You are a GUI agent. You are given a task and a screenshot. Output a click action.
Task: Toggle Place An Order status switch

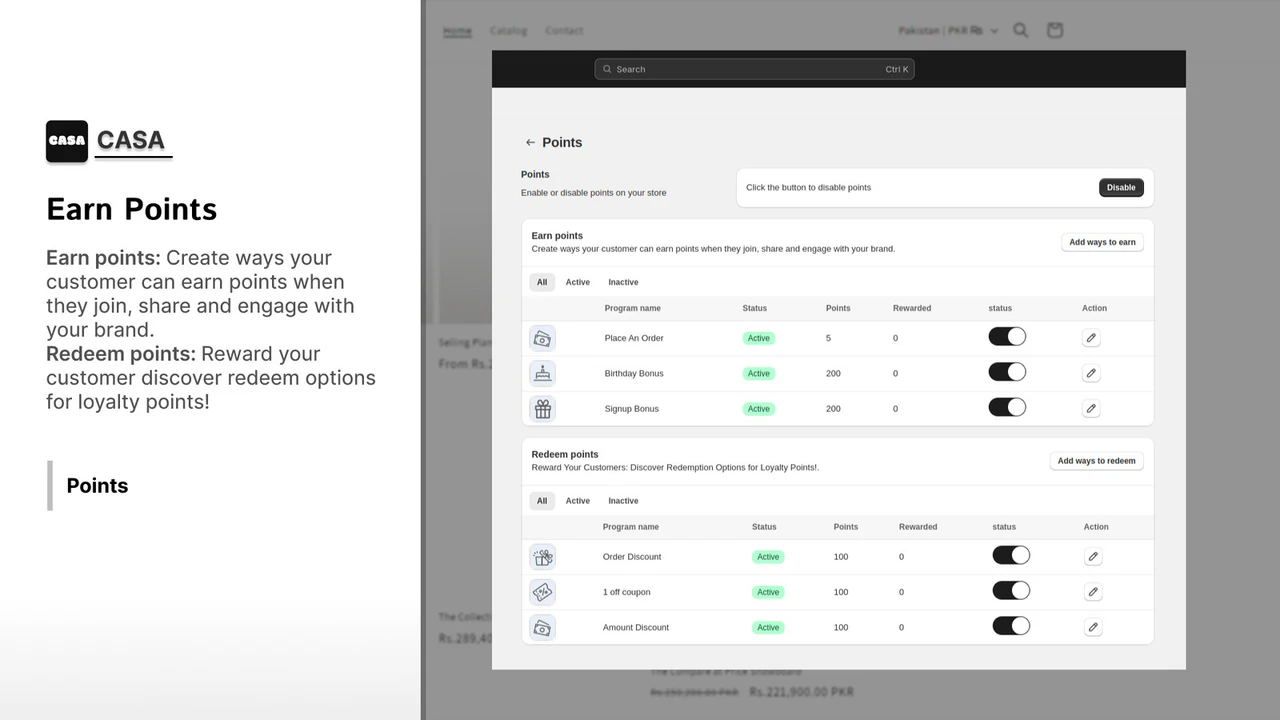pos(1007,337)
